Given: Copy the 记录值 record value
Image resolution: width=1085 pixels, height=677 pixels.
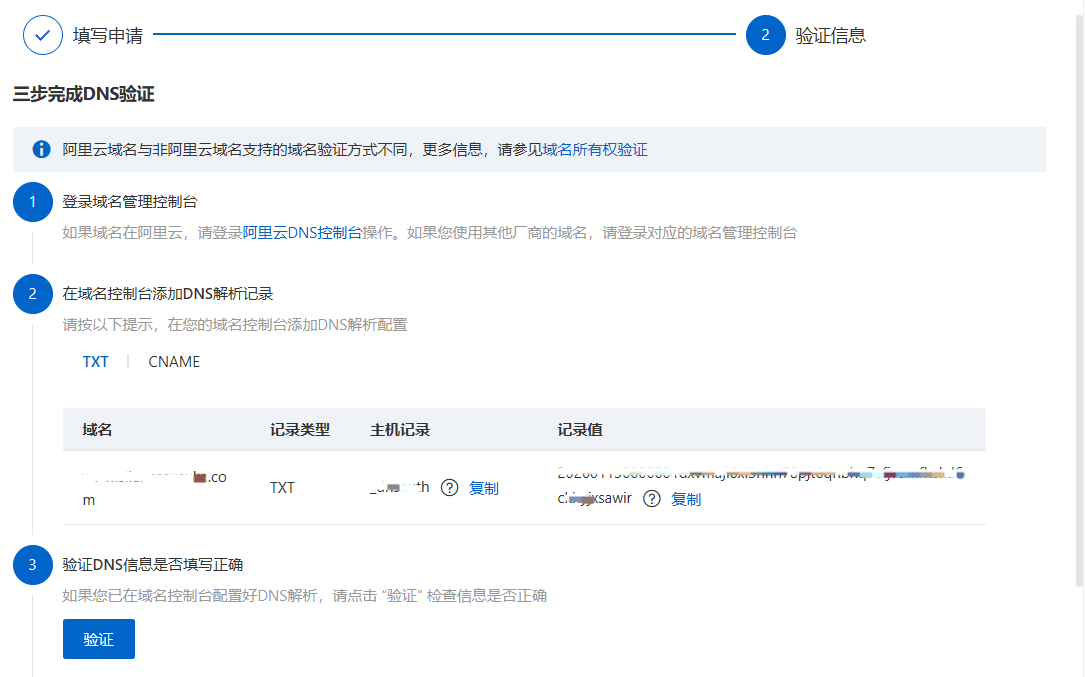Looking at the screenshot, I should pyautogui.click(x=686, y=499).
